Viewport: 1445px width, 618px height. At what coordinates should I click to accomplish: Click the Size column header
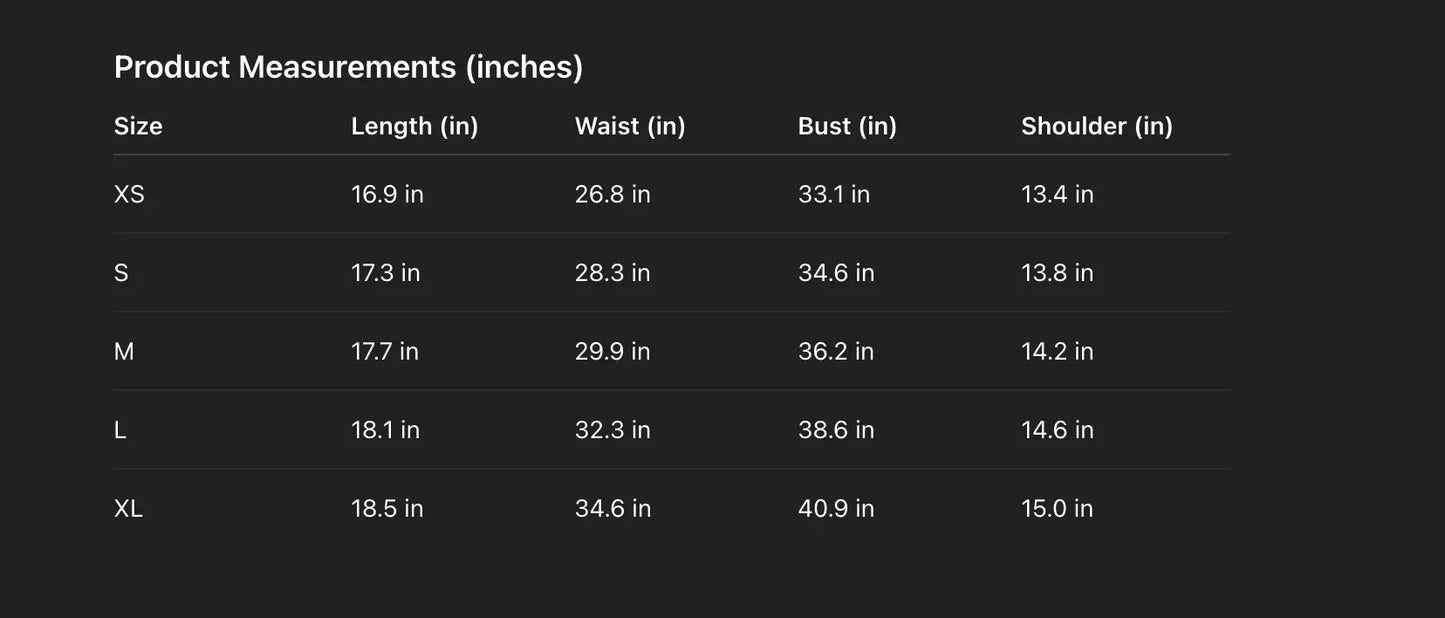click(x=138, y=126)
